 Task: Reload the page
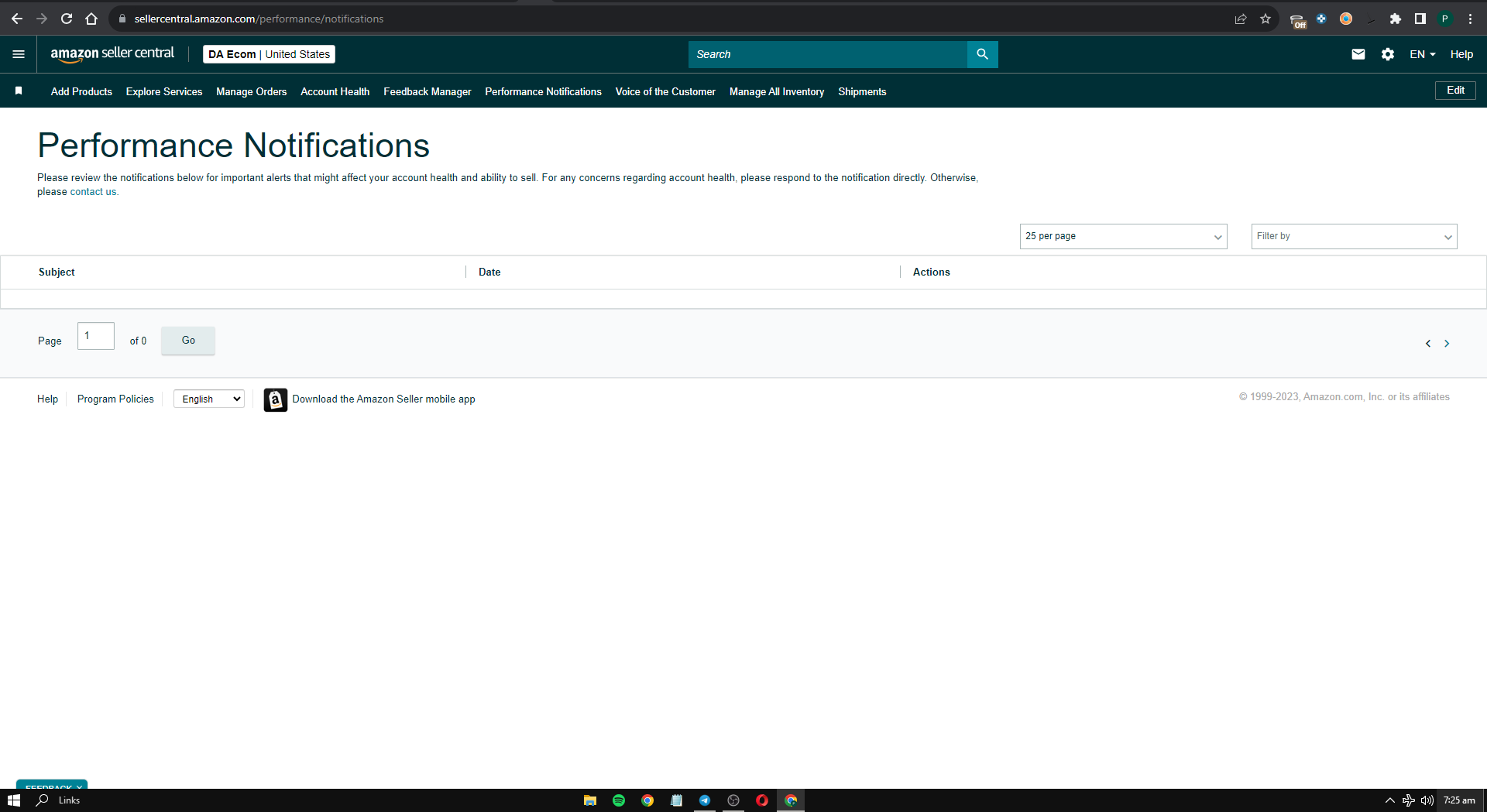coord(67,19)
